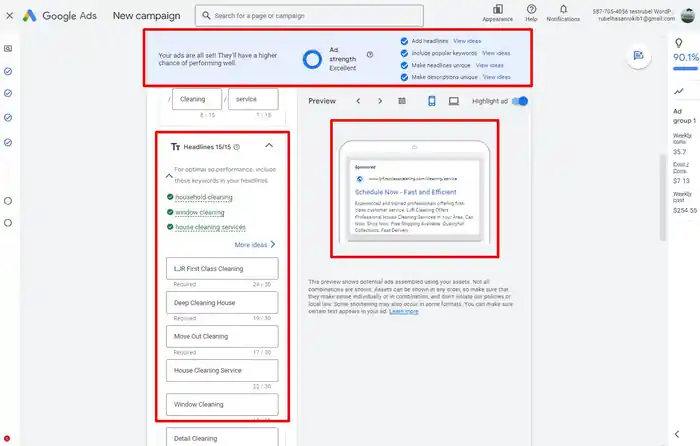Click the top sidebar campaign step icon
700x446 pixels.
coord(8,49)
